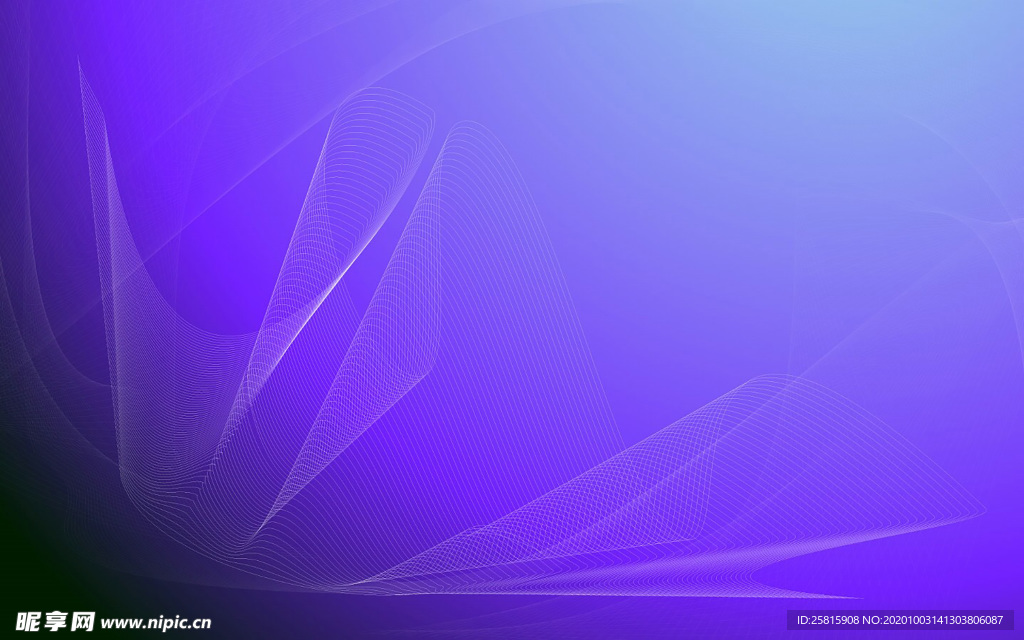
Task: Open the www.nipic.cn watermark link
Action: 156,622
